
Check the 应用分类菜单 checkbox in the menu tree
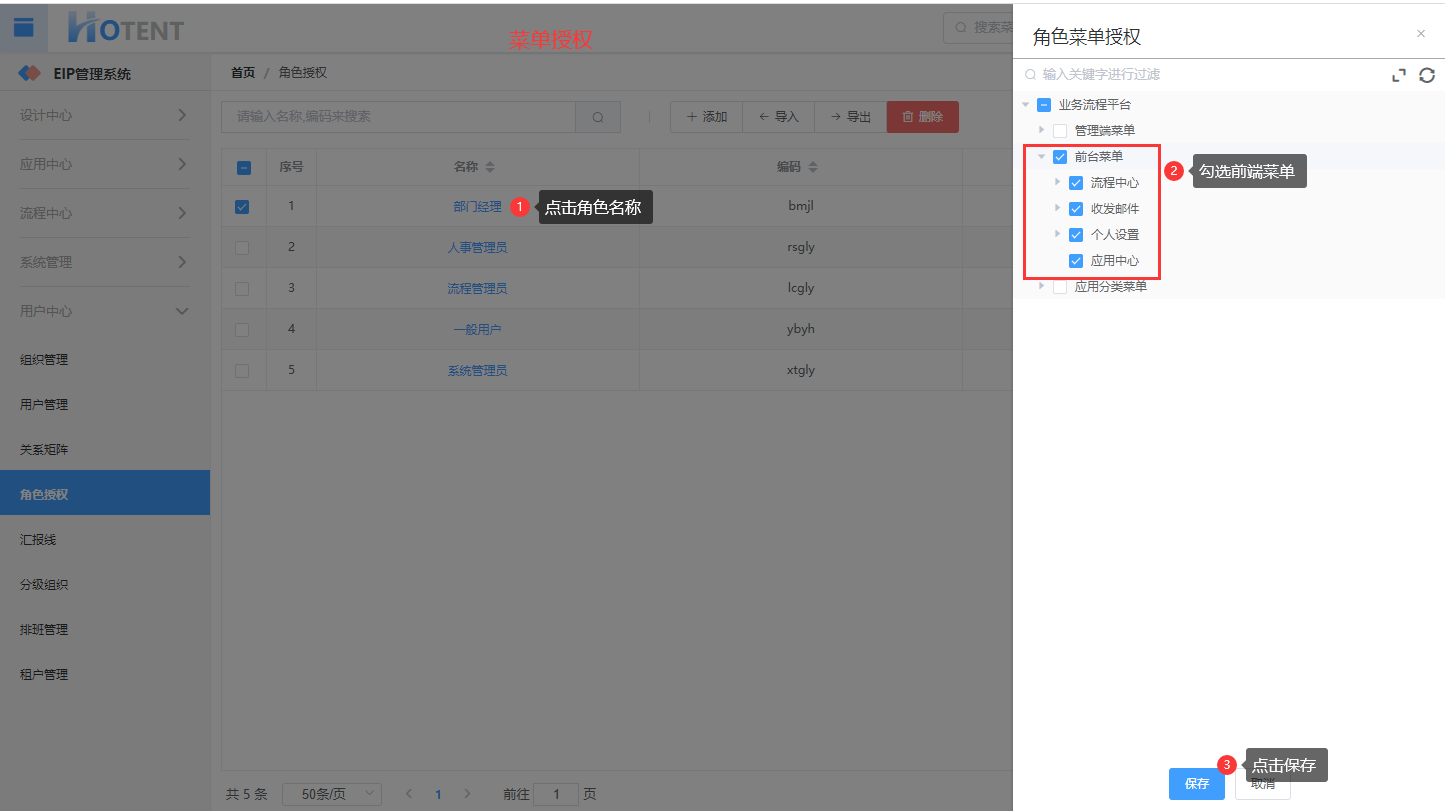pyautogui.click(x=1060, y=287)
